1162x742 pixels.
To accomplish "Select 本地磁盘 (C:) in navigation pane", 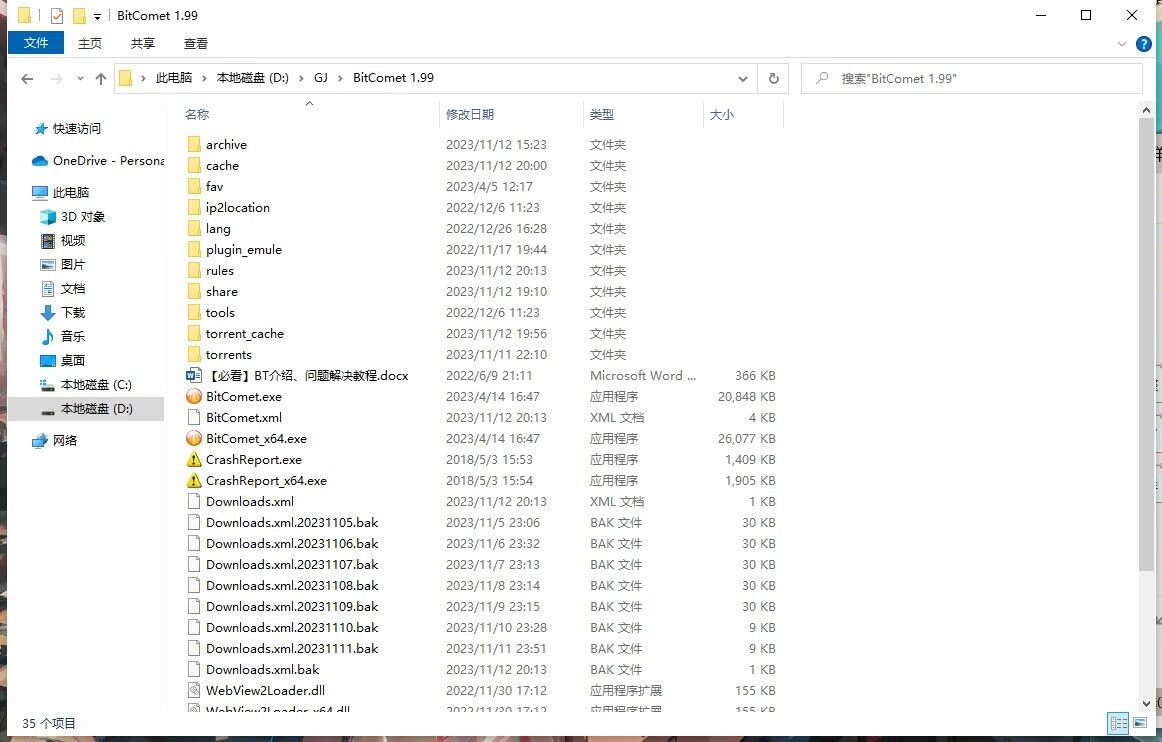I will (86, 385).
